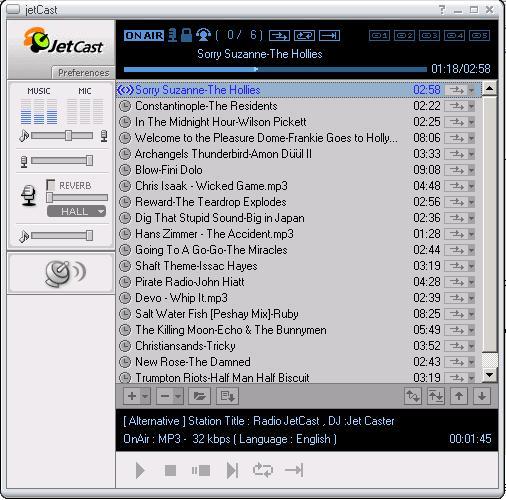This screenshot has width=506, height=500.
Task: Toggle shuffle mode icon in top display
Action: click(279, 35)
